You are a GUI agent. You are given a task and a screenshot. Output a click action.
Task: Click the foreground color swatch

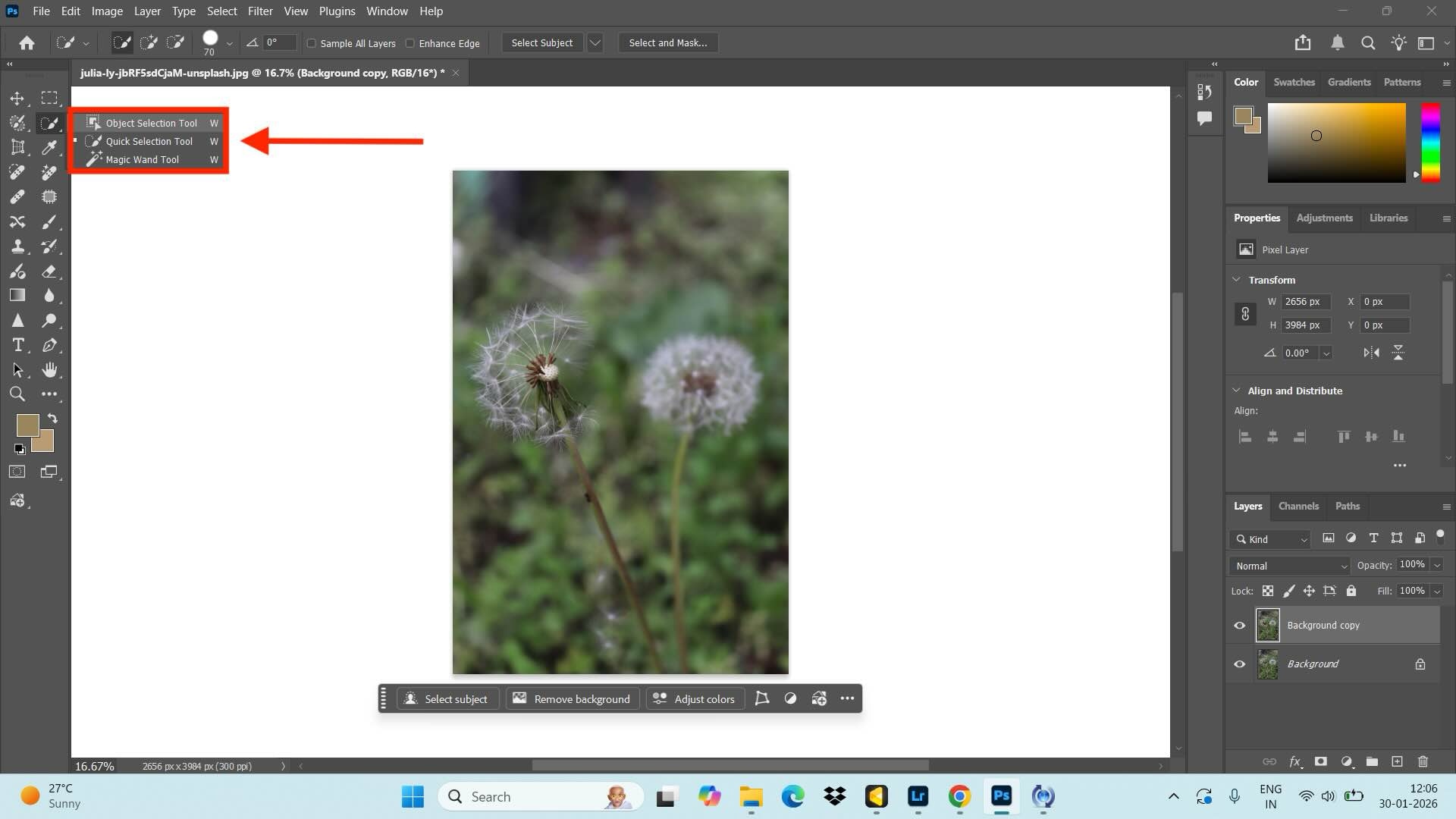(29, 425)
